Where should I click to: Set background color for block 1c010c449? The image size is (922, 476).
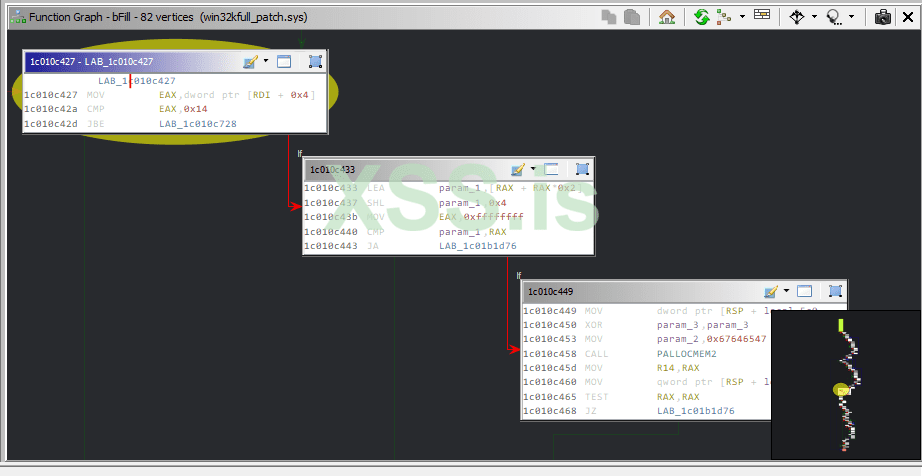click(771, 291)
